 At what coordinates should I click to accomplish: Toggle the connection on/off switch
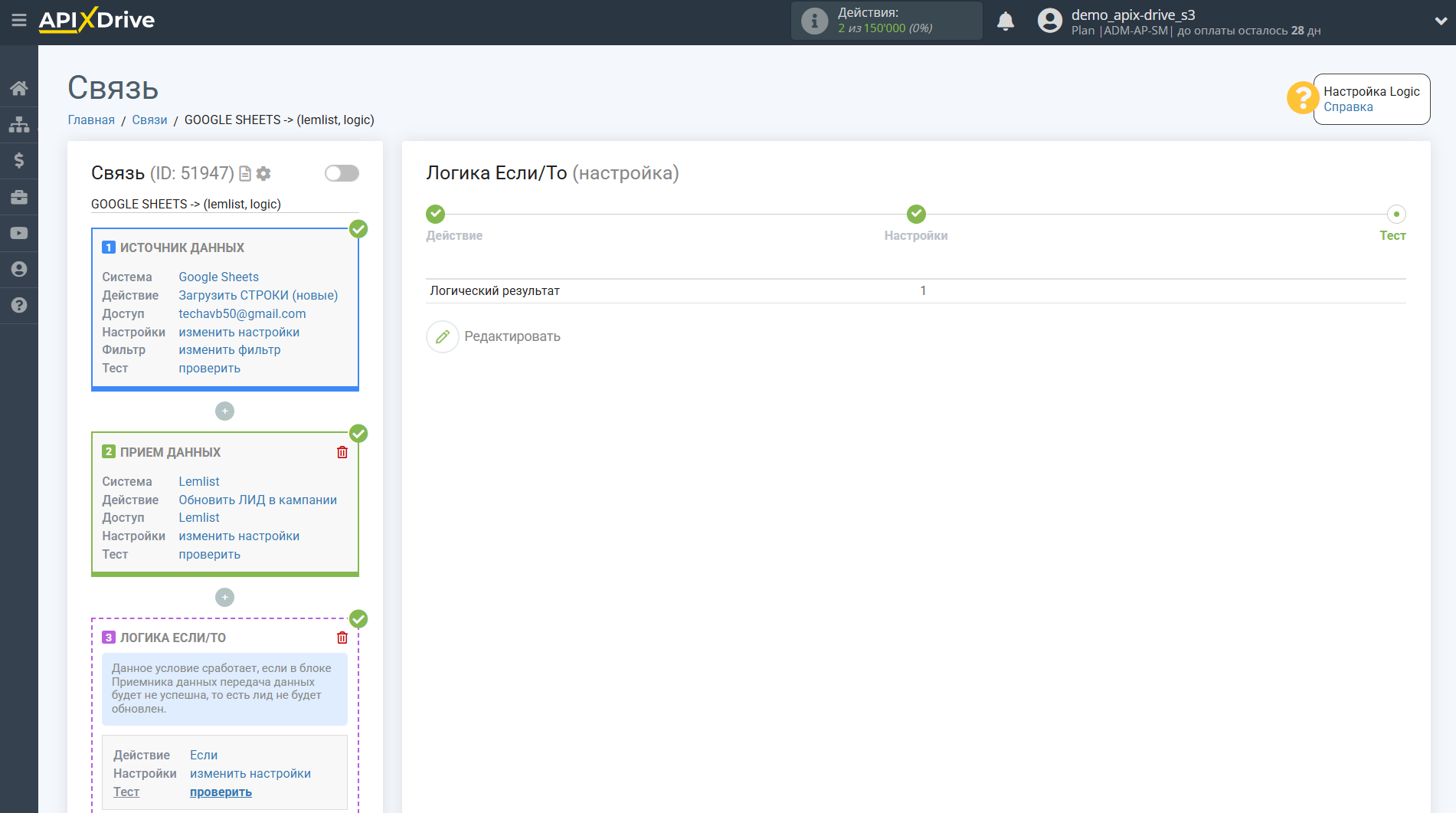[342, 173]
